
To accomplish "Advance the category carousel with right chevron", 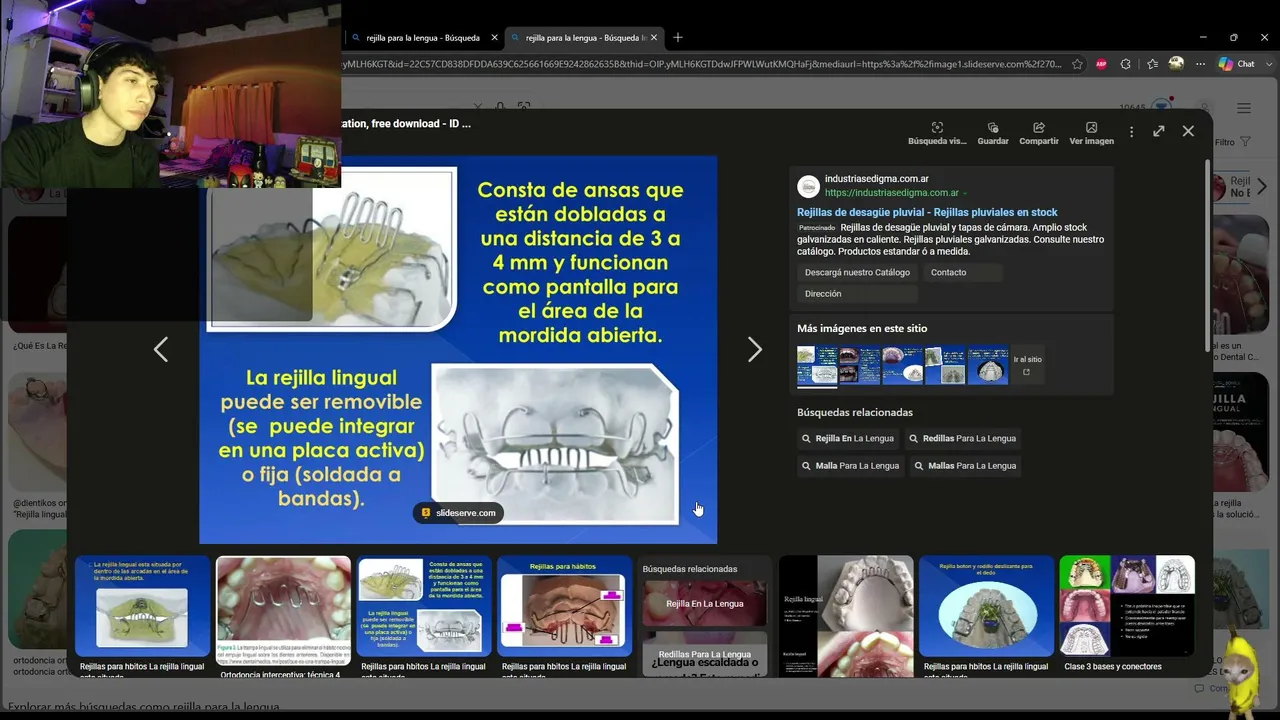I will pyautogui.click(x=1261, y=187).
